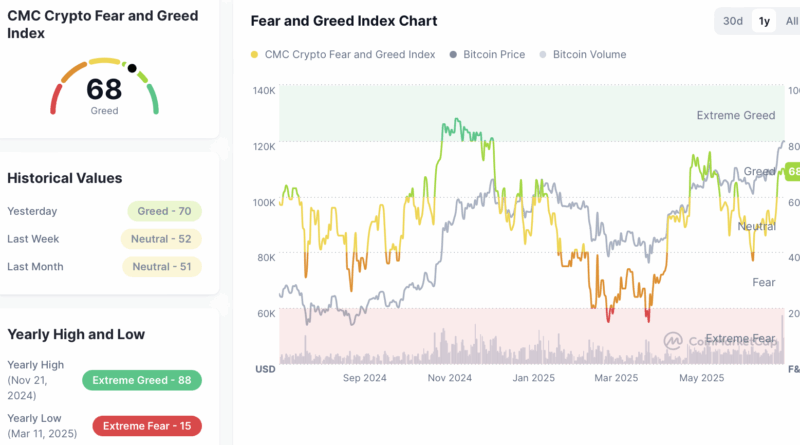Click the Extreme Greed - 88 yearly high badge

click(x=141, y=380)
